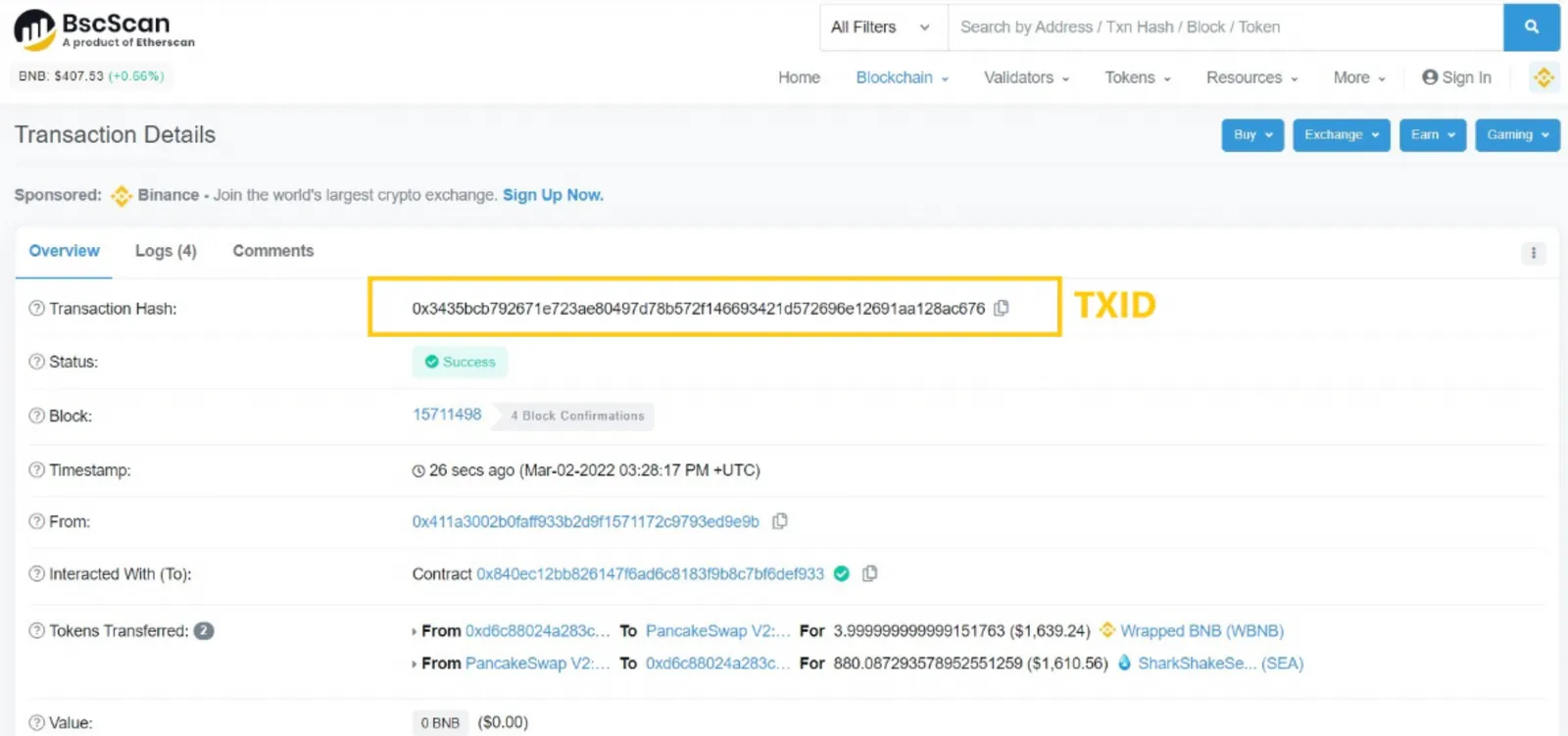Click the help icon next to Status
Viewport: 1568px width, 736px height.
pos(36,362)
